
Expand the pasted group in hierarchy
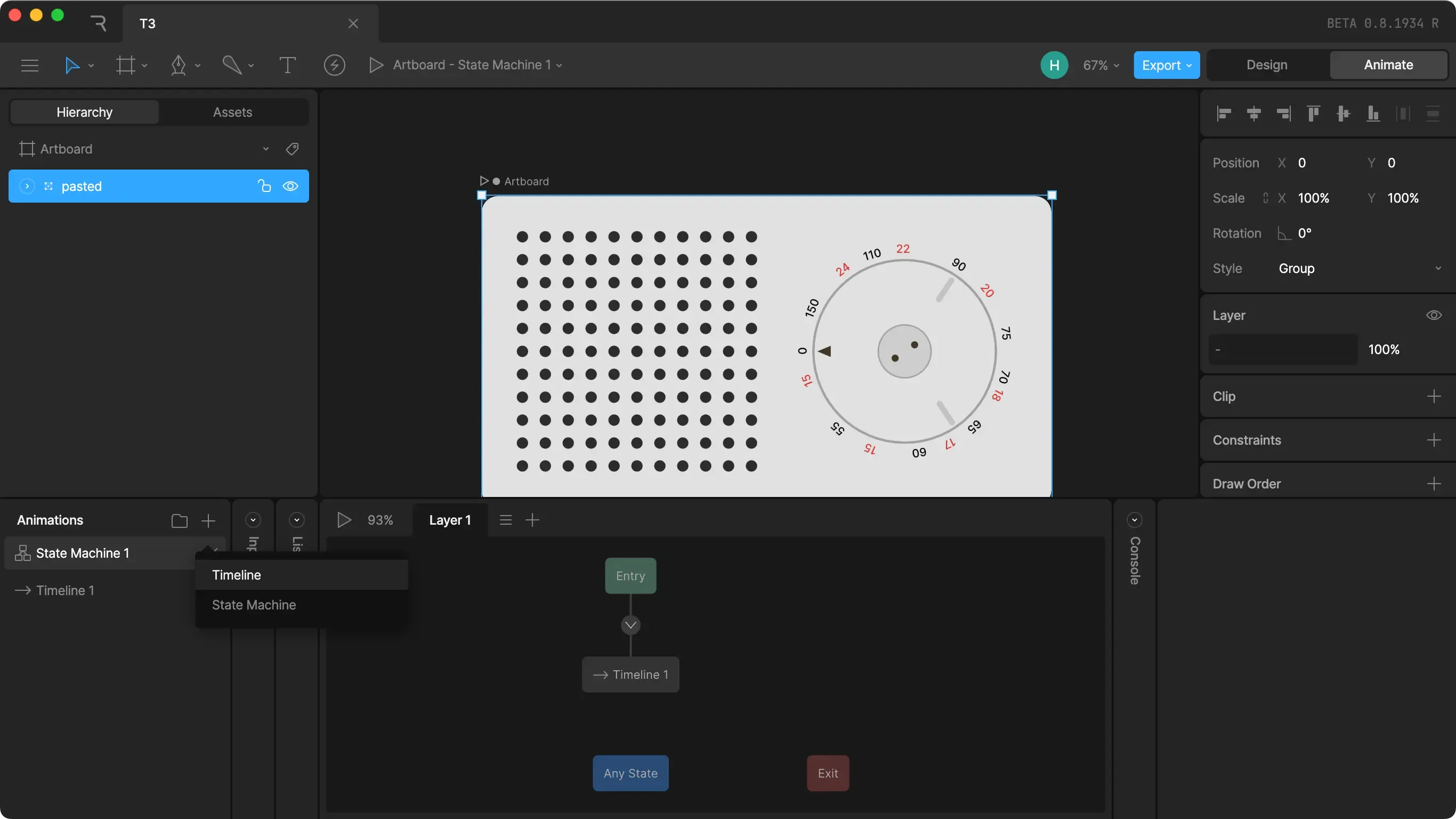pos(27,186)
